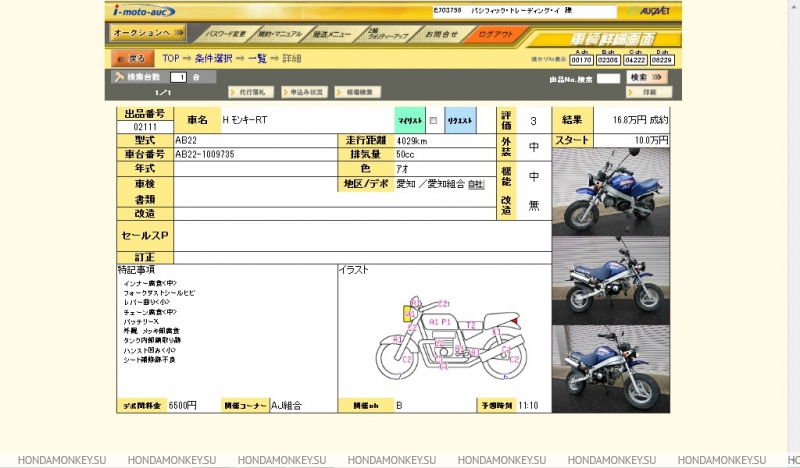Image resolution: width=800 pixels, height=468 pixels.
Task: Click the i-moto-auc logo
Action: coord(143,11)
